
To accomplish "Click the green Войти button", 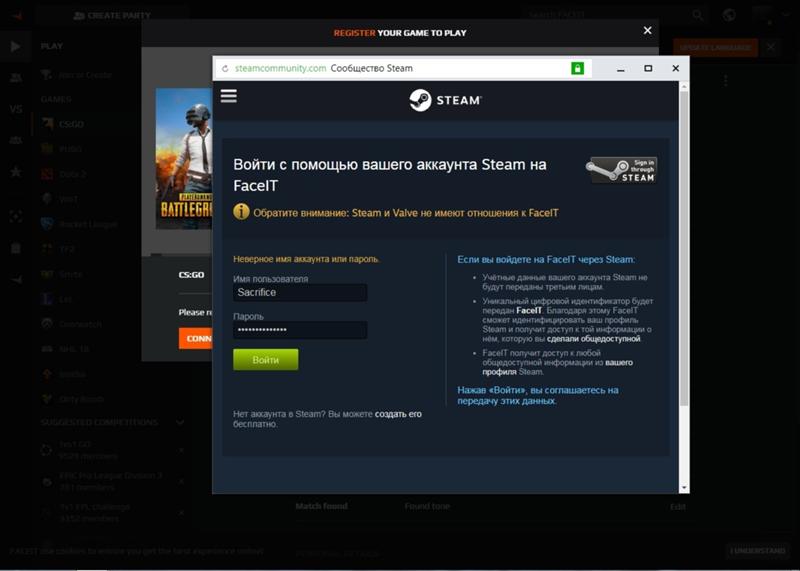I will click(266, 360).
